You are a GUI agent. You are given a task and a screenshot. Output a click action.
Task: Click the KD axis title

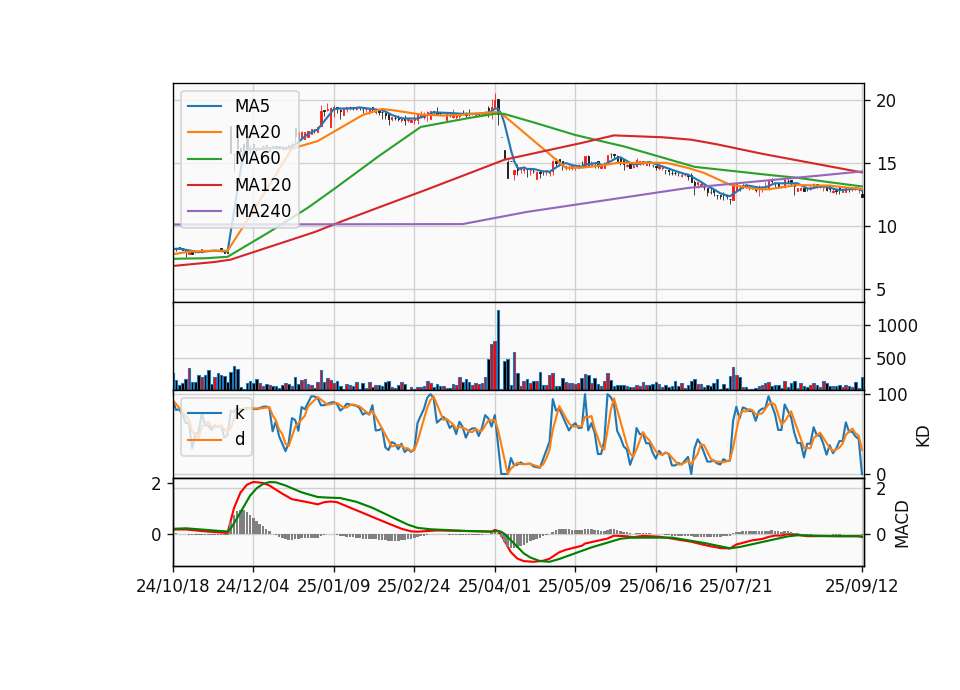[923, 436]
